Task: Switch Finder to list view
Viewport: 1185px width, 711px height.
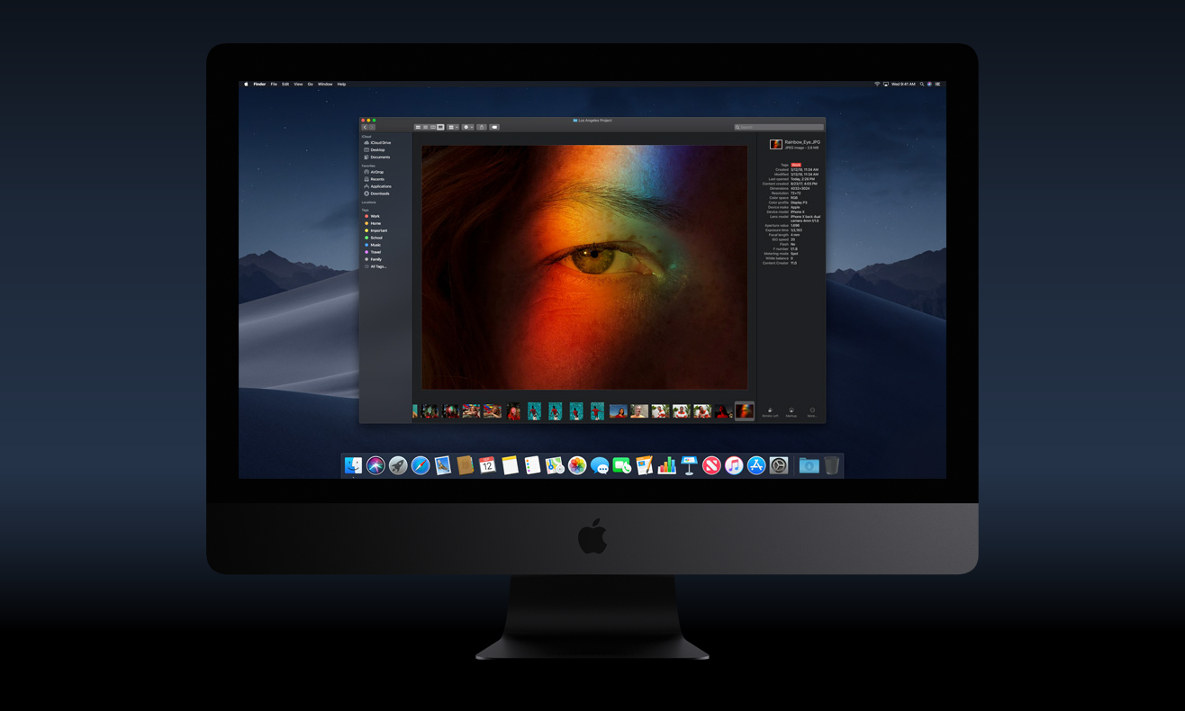Action: point(425,127)
